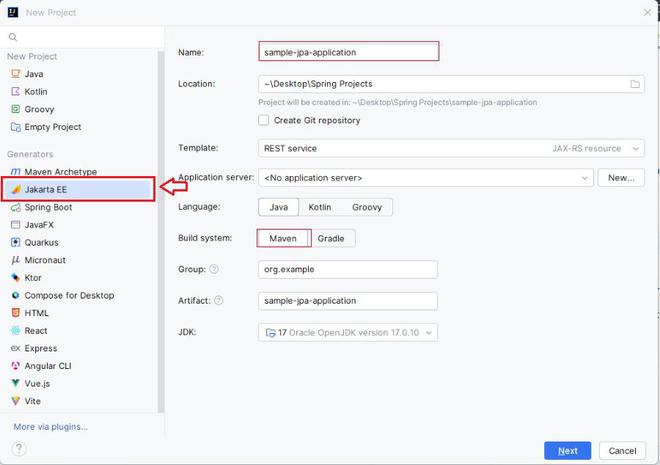660x465 pixels.
Task: Switch build system to Gradle
Action: (x=331, y=238)
